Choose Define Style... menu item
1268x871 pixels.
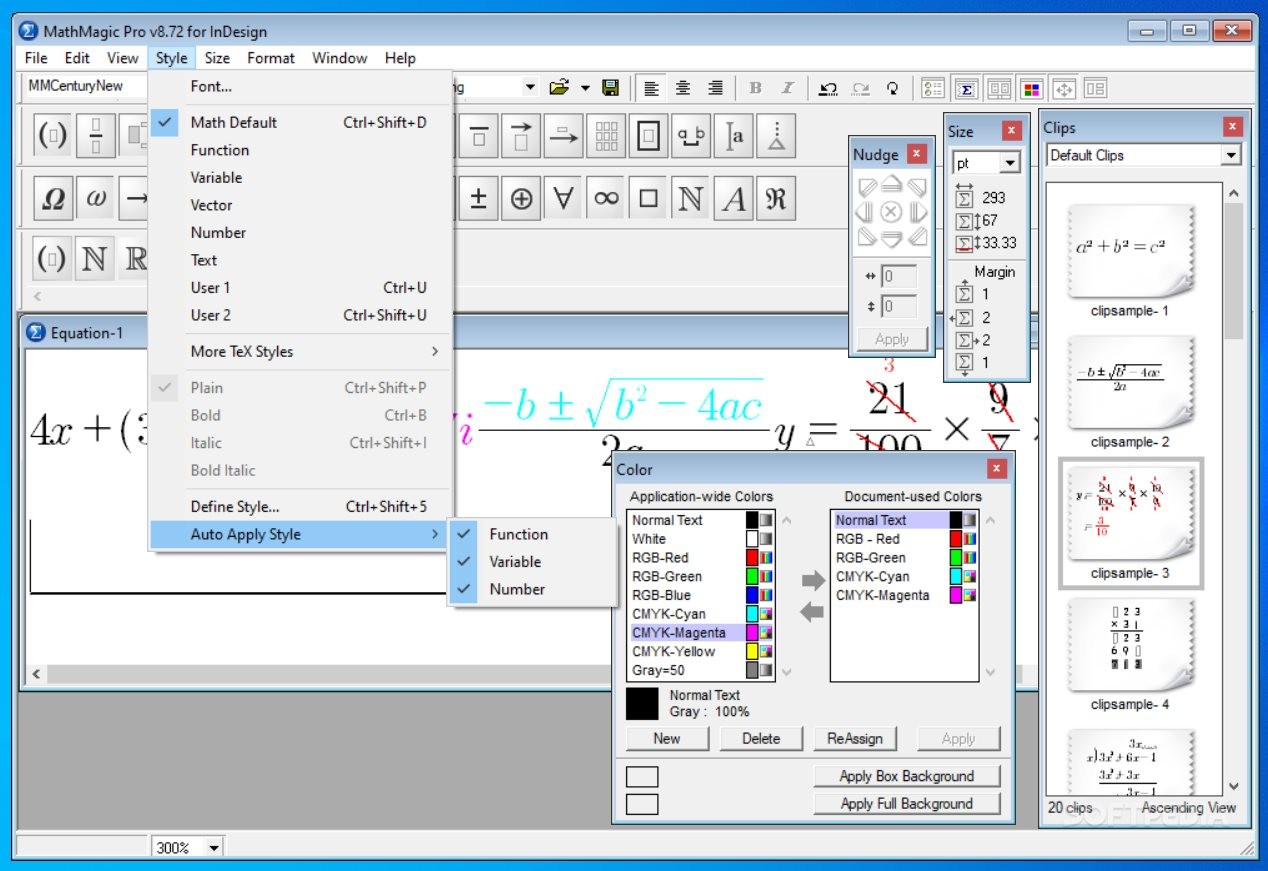tap(301, 506)
